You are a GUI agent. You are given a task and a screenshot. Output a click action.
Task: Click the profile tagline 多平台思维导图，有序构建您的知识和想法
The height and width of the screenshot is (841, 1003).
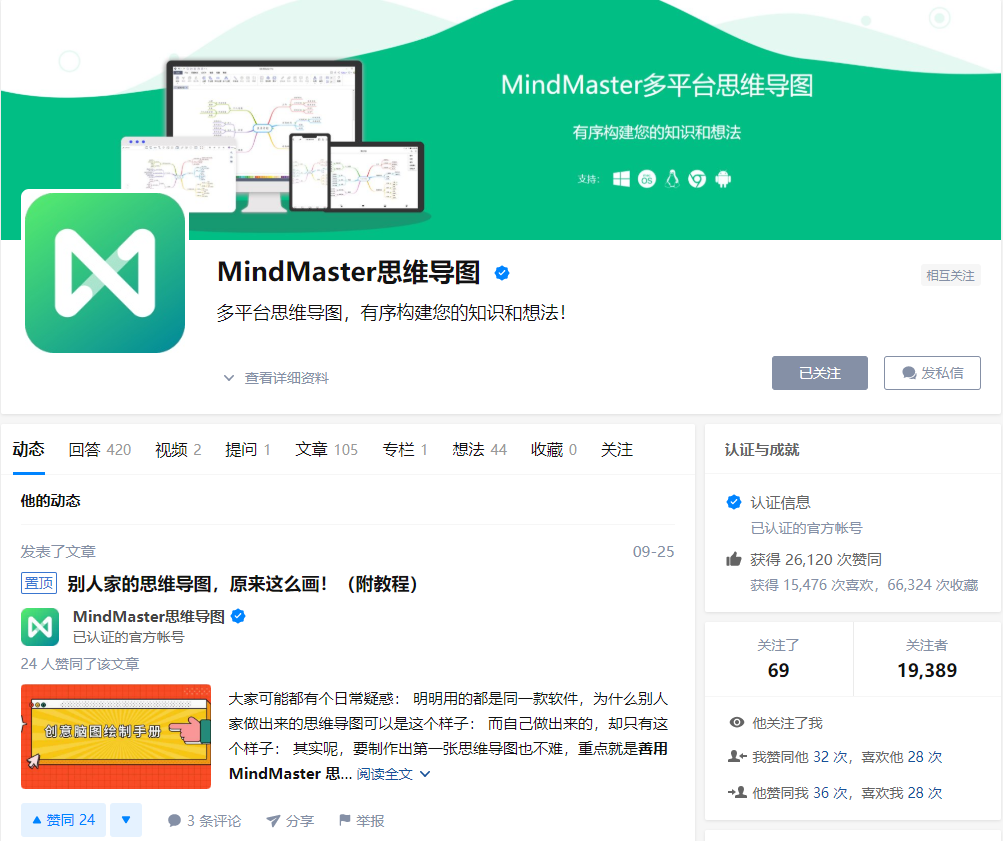click(x=391, y=313)
